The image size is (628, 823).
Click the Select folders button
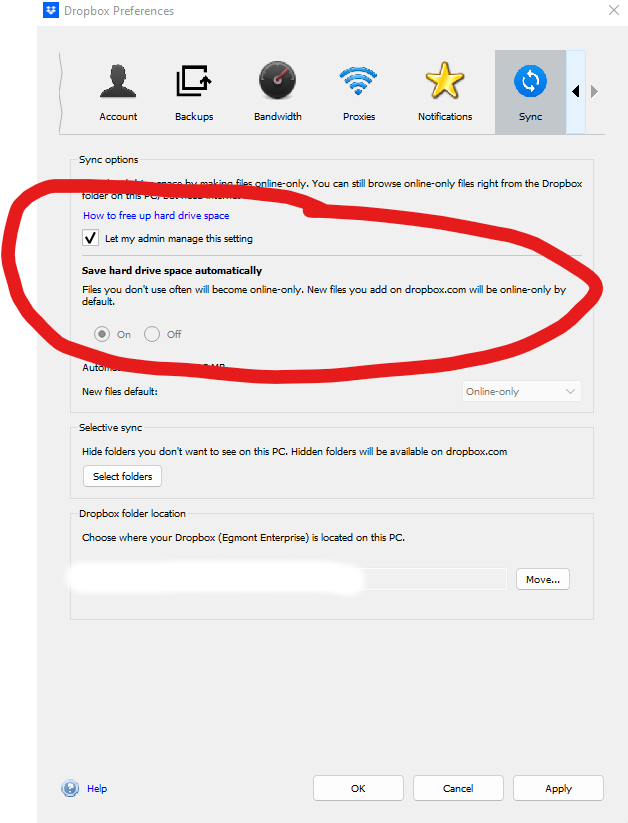[122, 477]
